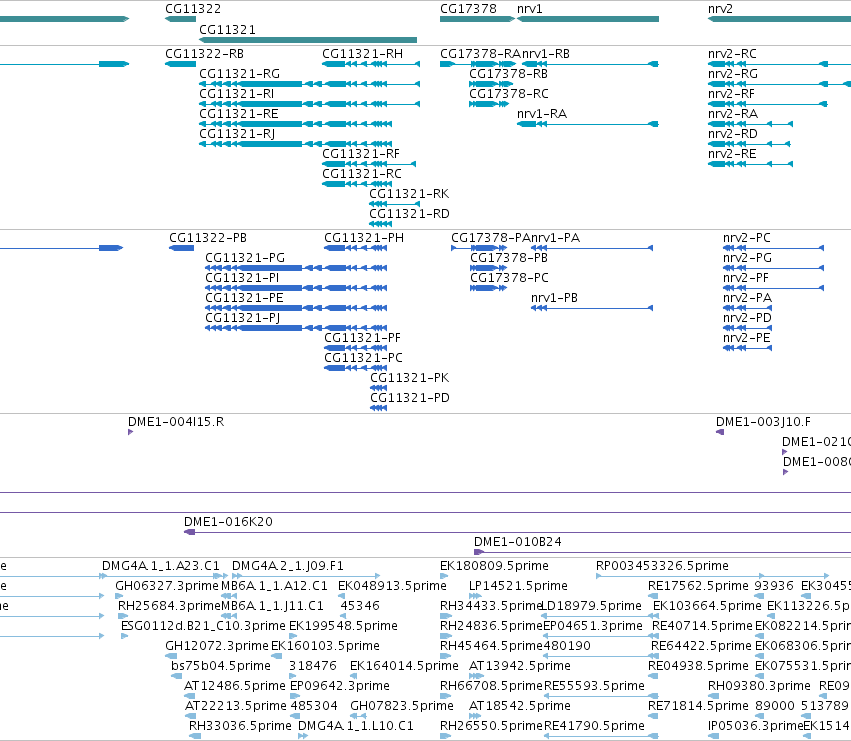Screen dimensions: 851x741
Task: Open protein nrv2-PG
Action: (x=773, y=268)
